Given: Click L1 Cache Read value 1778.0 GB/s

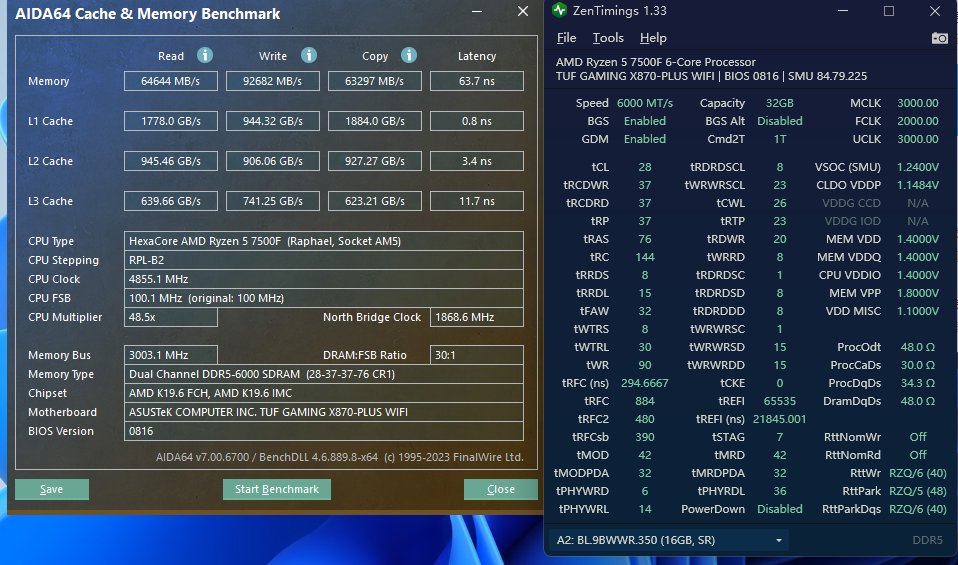Looking at the screenshot, I should [x=170, y=121].
